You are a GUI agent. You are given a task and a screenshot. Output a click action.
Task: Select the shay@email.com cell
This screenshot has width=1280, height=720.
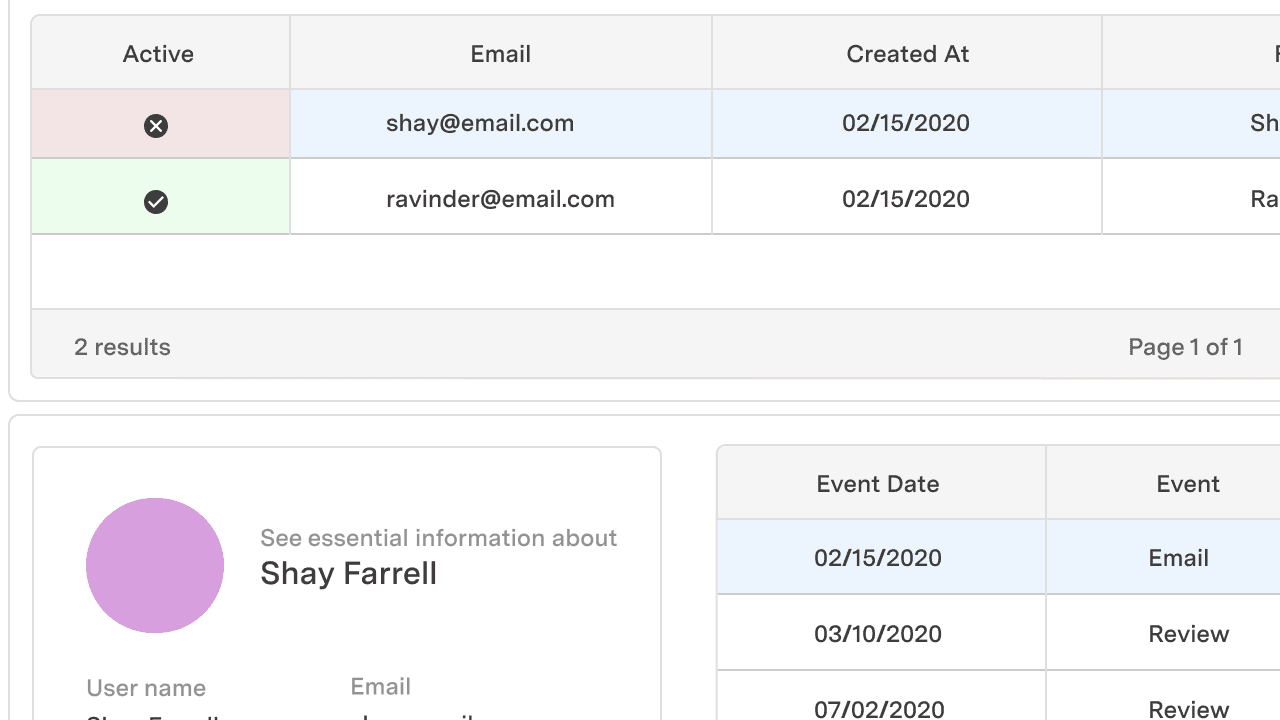click(x=501, y=124)
